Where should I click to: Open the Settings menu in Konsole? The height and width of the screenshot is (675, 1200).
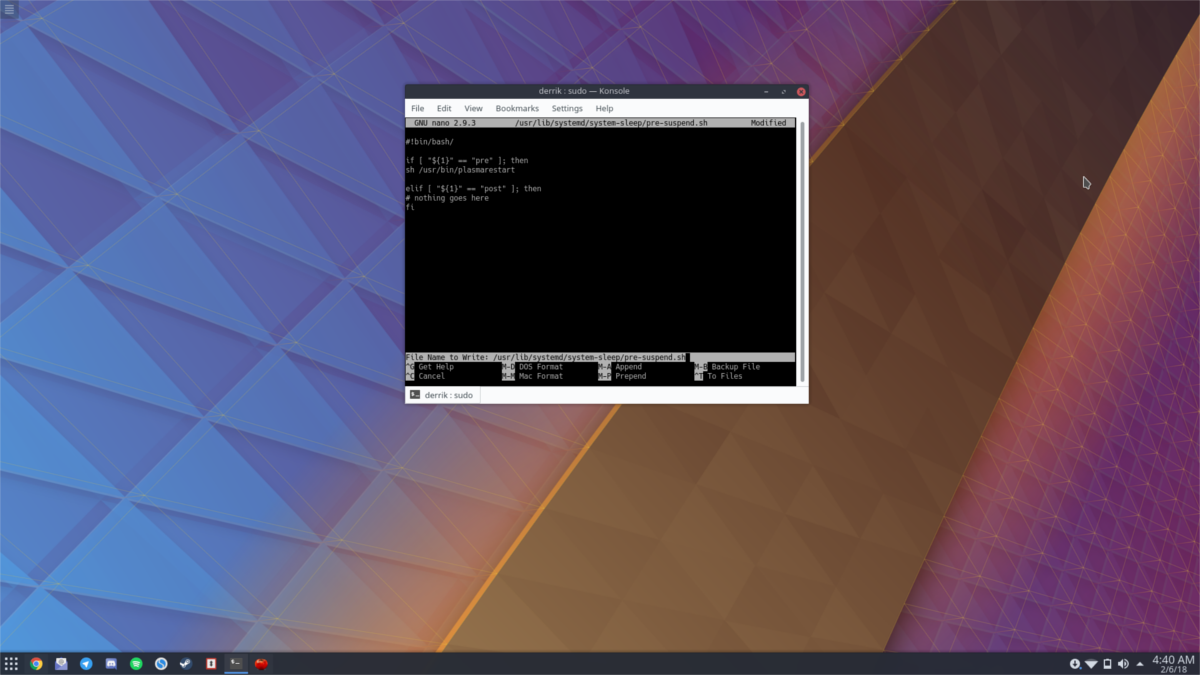pos(567,108)
